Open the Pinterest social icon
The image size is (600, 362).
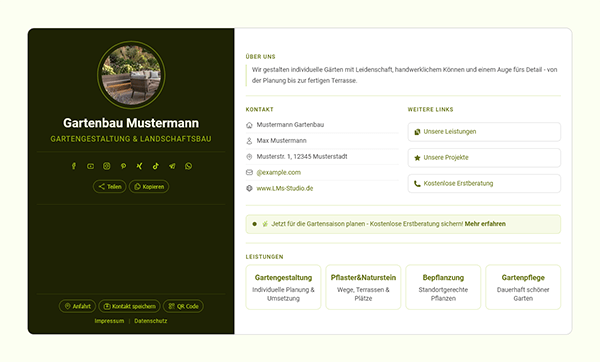[123, 166]
